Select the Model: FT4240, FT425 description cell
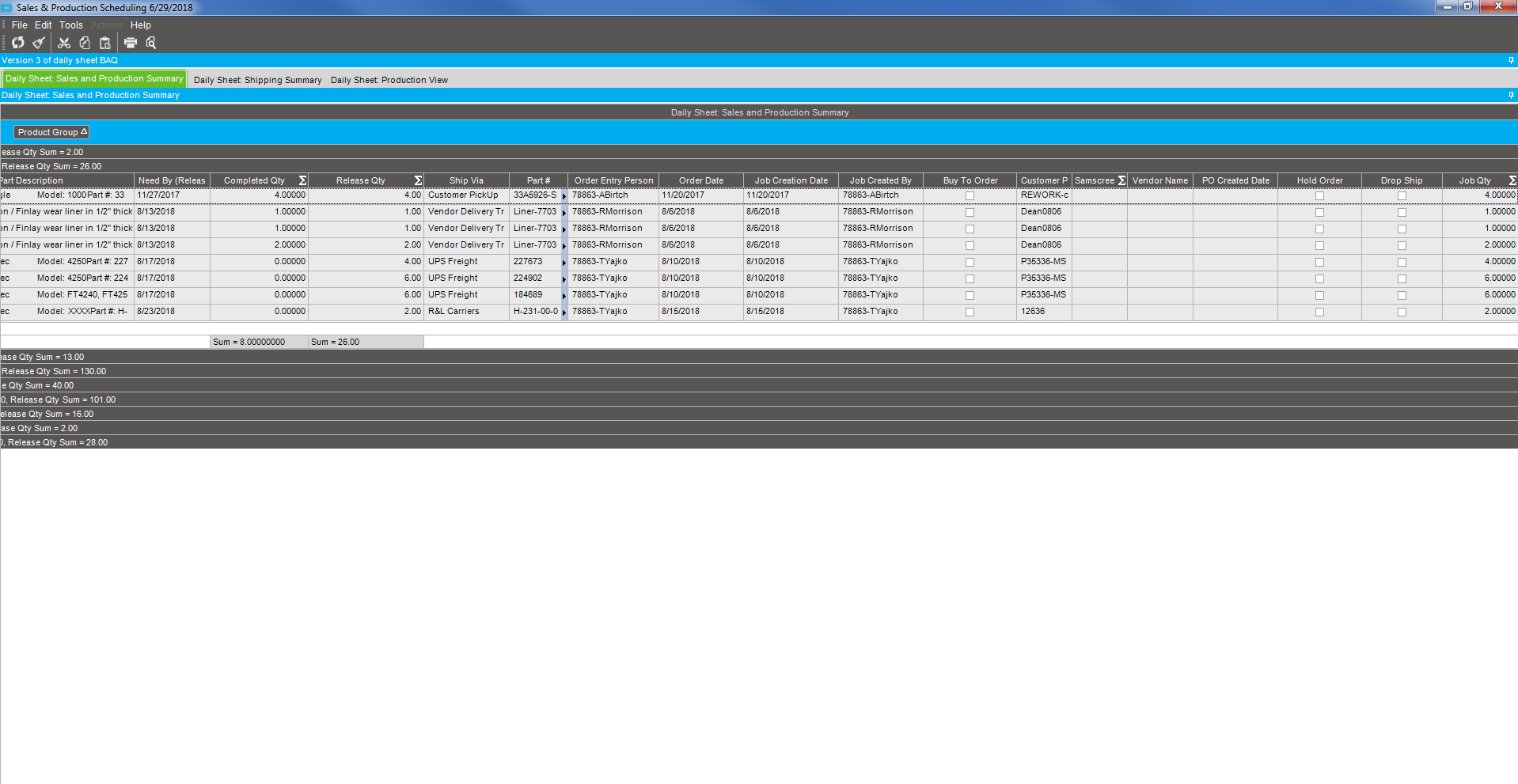This screenshot has width=1518, height=784. tap(66, 295)
